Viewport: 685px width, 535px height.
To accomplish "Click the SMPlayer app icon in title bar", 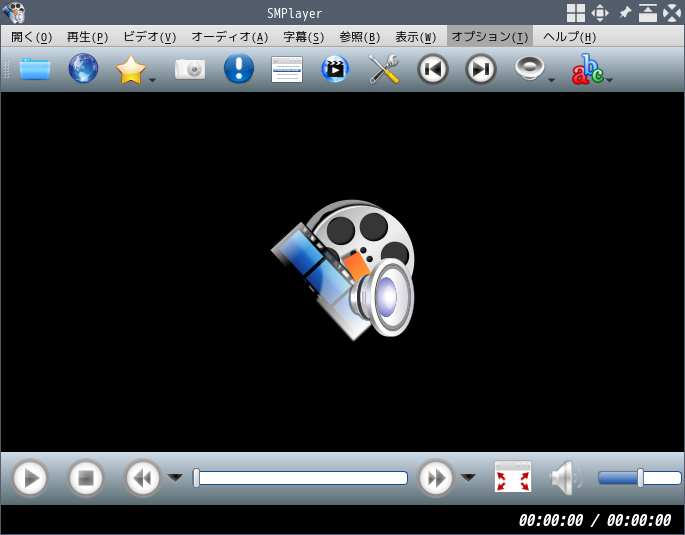I will click(x=14, y=12).
